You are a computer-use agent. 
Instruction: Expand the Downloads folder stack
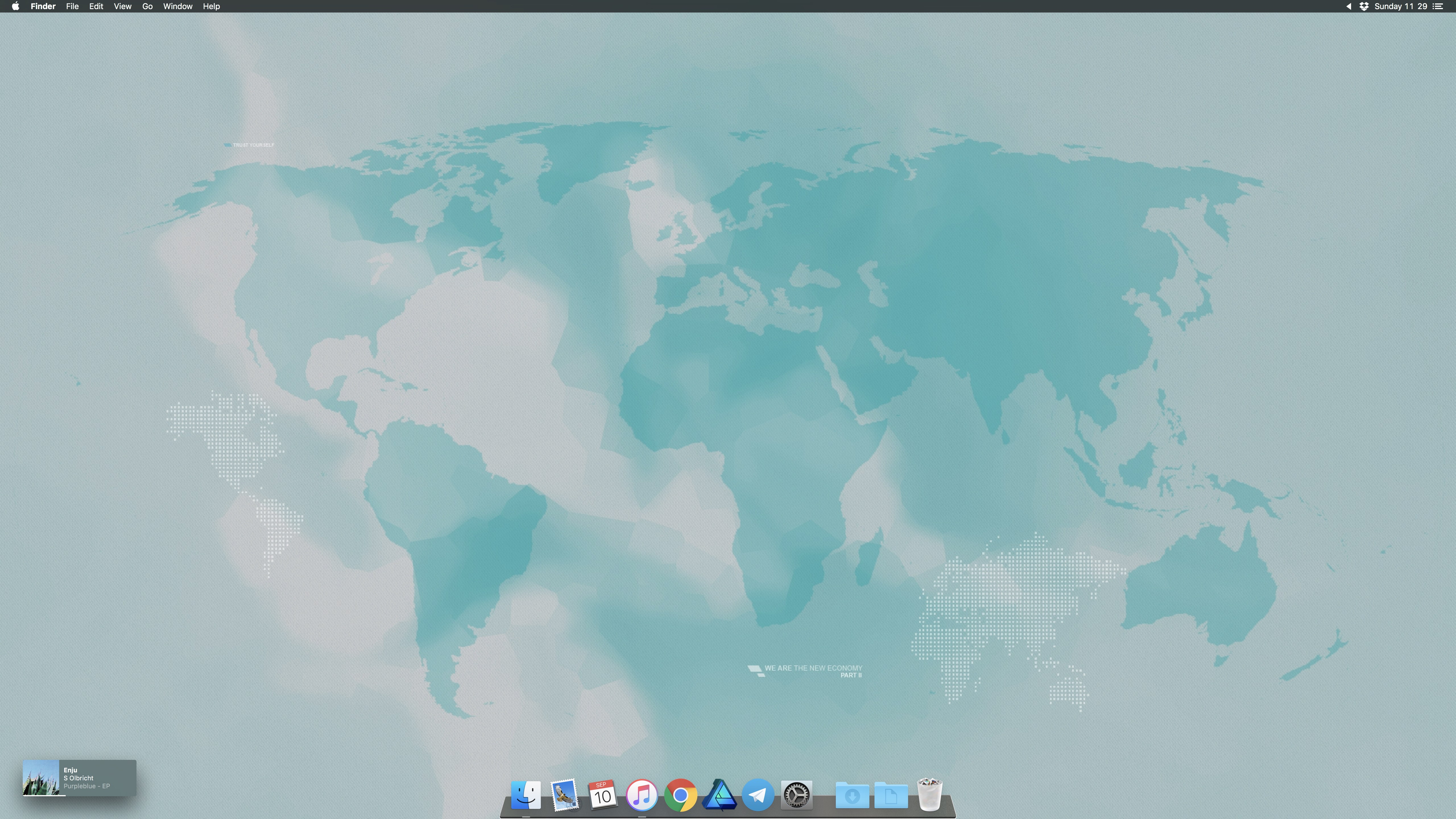point(852,795)
